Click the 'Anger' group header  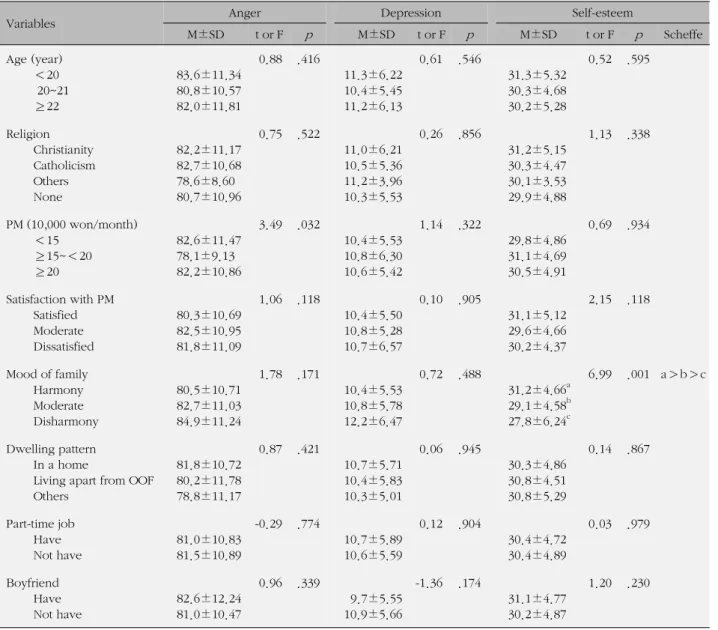pyautogui.click(x=245, y=13)
